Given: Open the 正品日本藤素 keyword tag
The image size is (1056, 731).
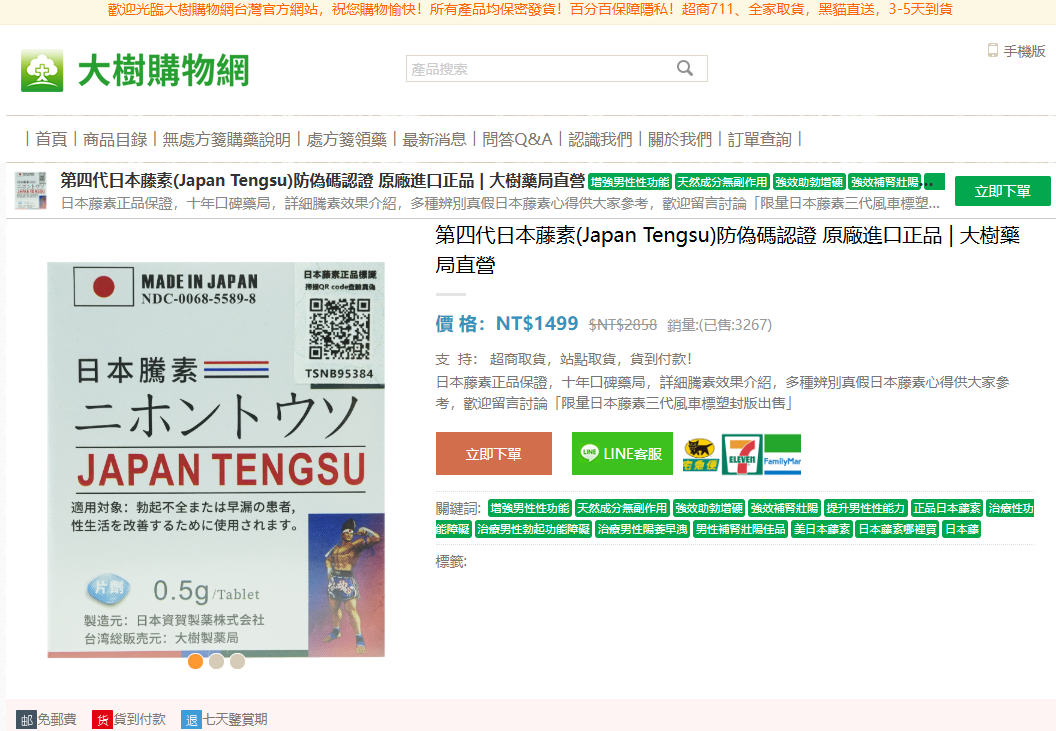Looking at the screenshot, I should (x=947, y=508).
